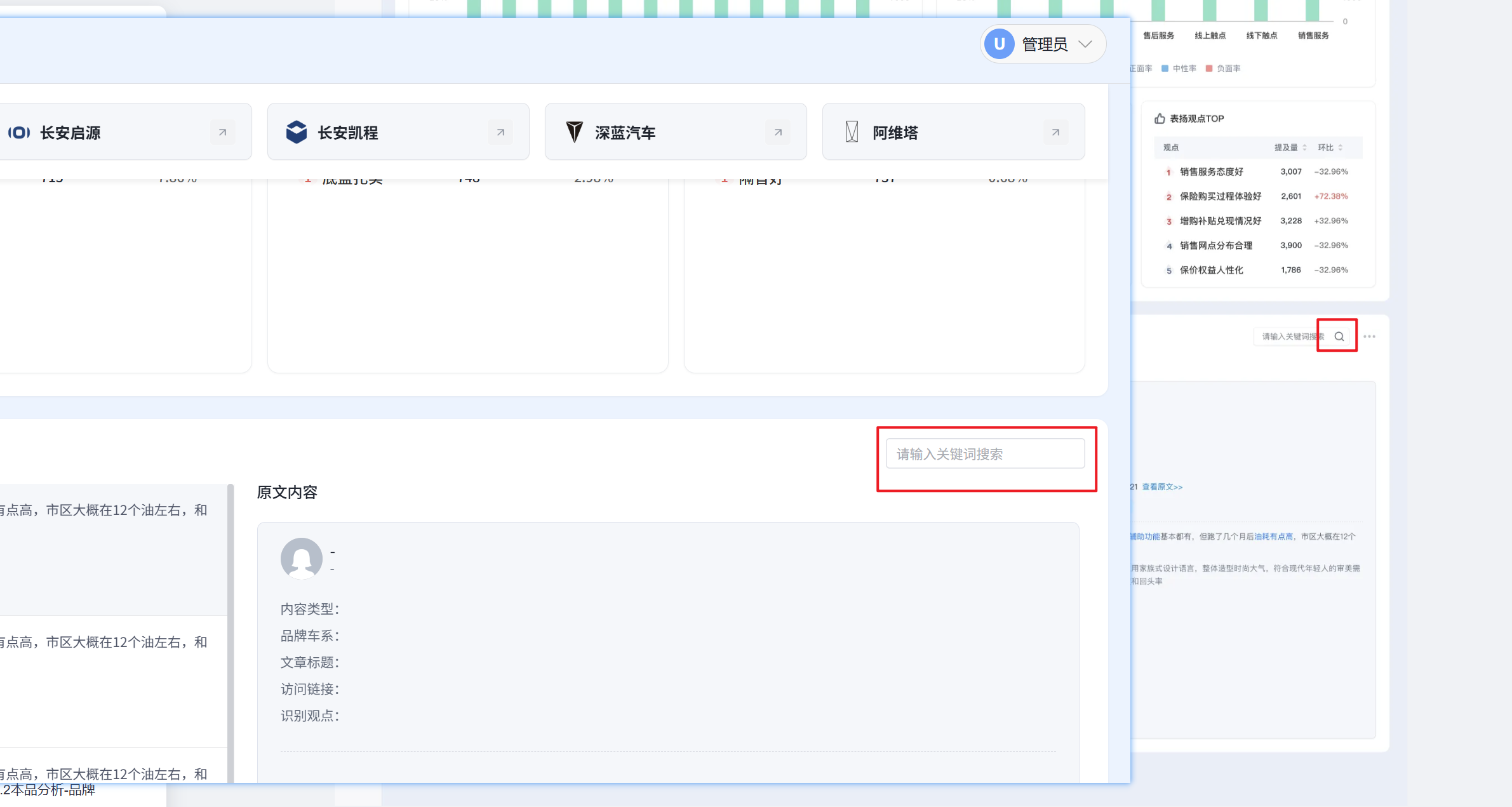Click the 长安启源 logo icon

19,133
